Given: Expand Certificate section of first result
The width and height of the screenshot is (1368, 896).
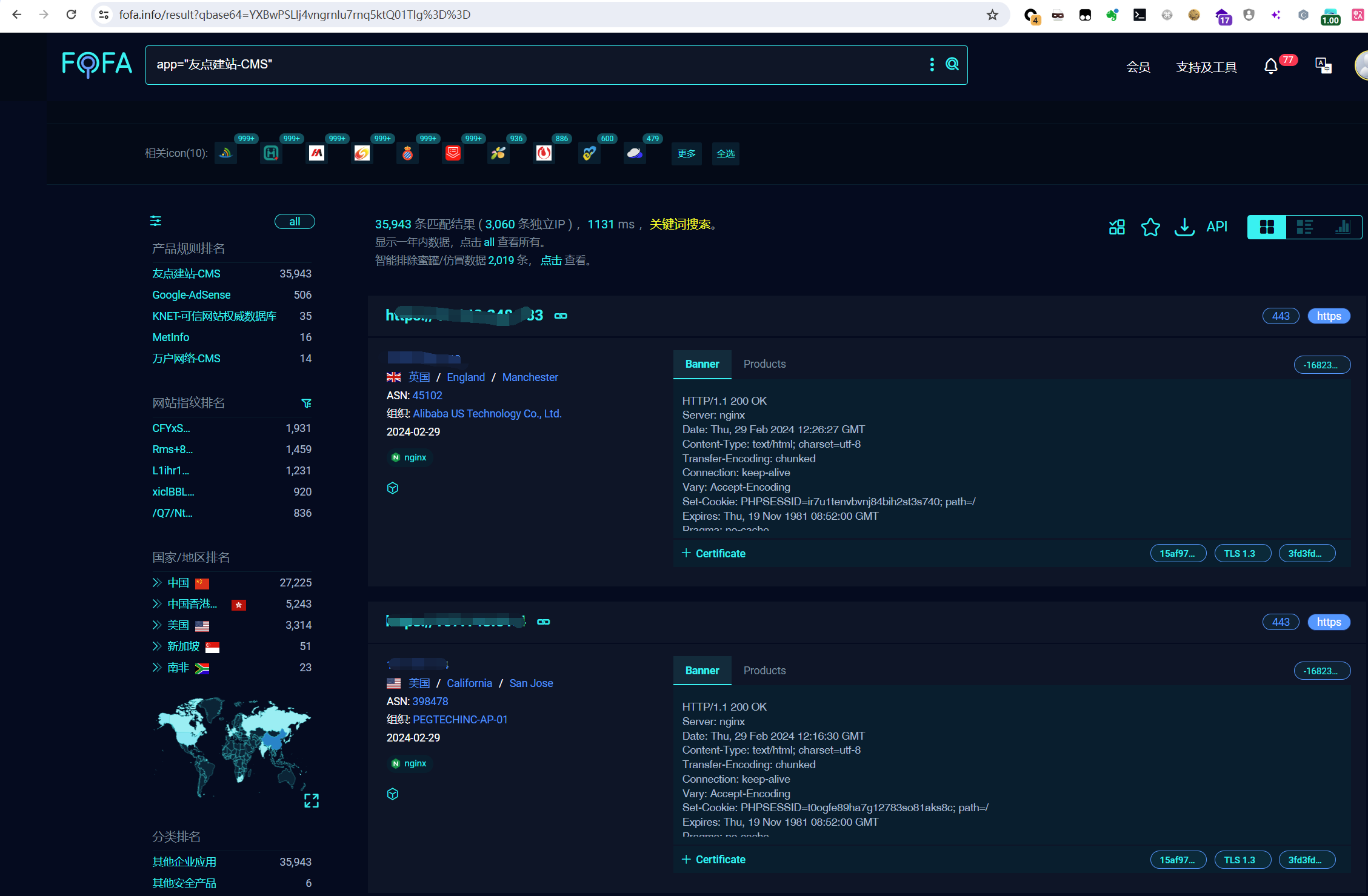Looking at the screenshot, I should (713, 554).
